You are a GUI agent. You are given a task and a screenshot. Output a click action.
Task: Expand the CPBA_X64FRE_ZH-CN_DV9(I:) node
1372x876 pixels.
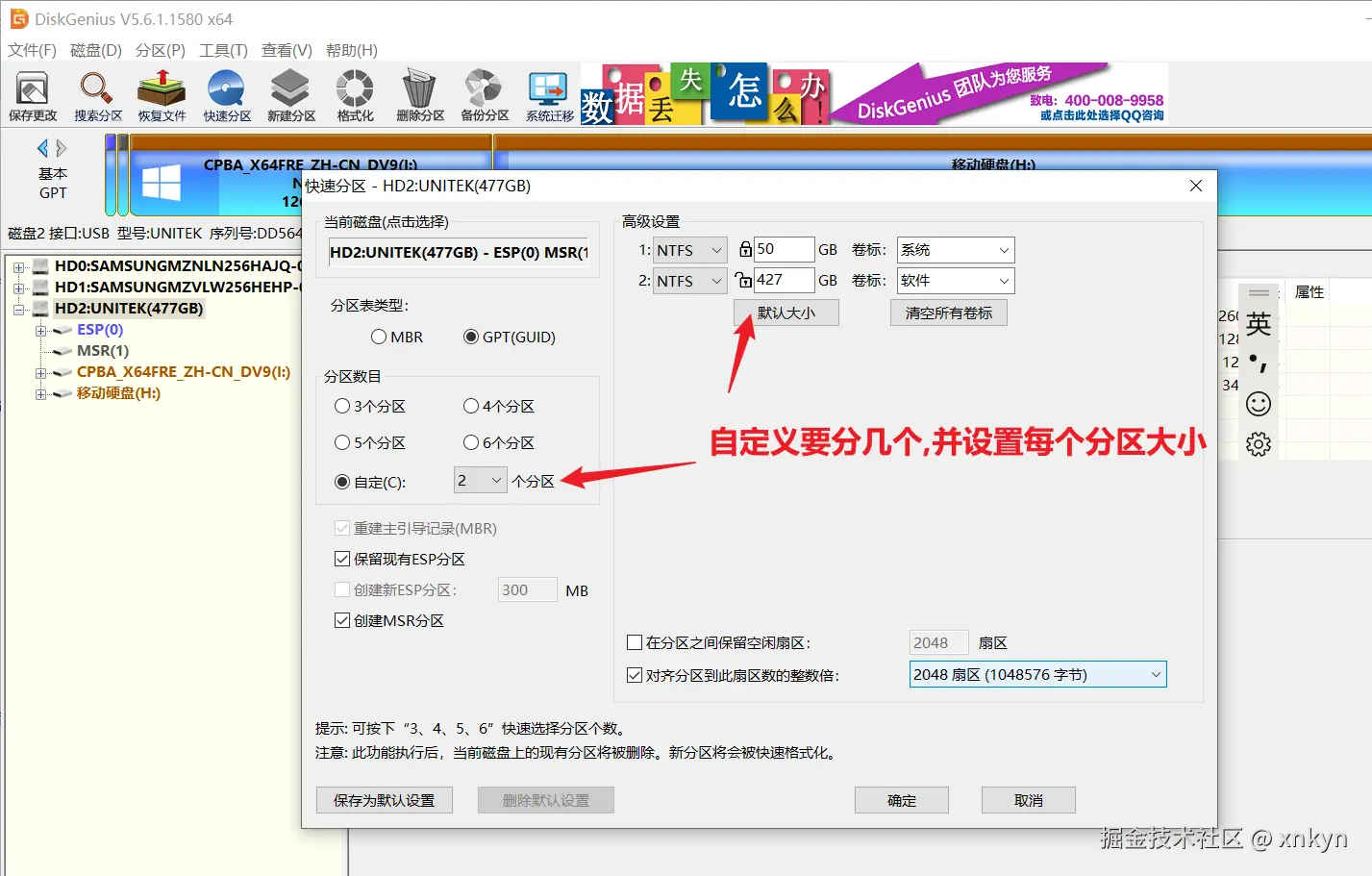pyautogui.click(x=41, y=372)
